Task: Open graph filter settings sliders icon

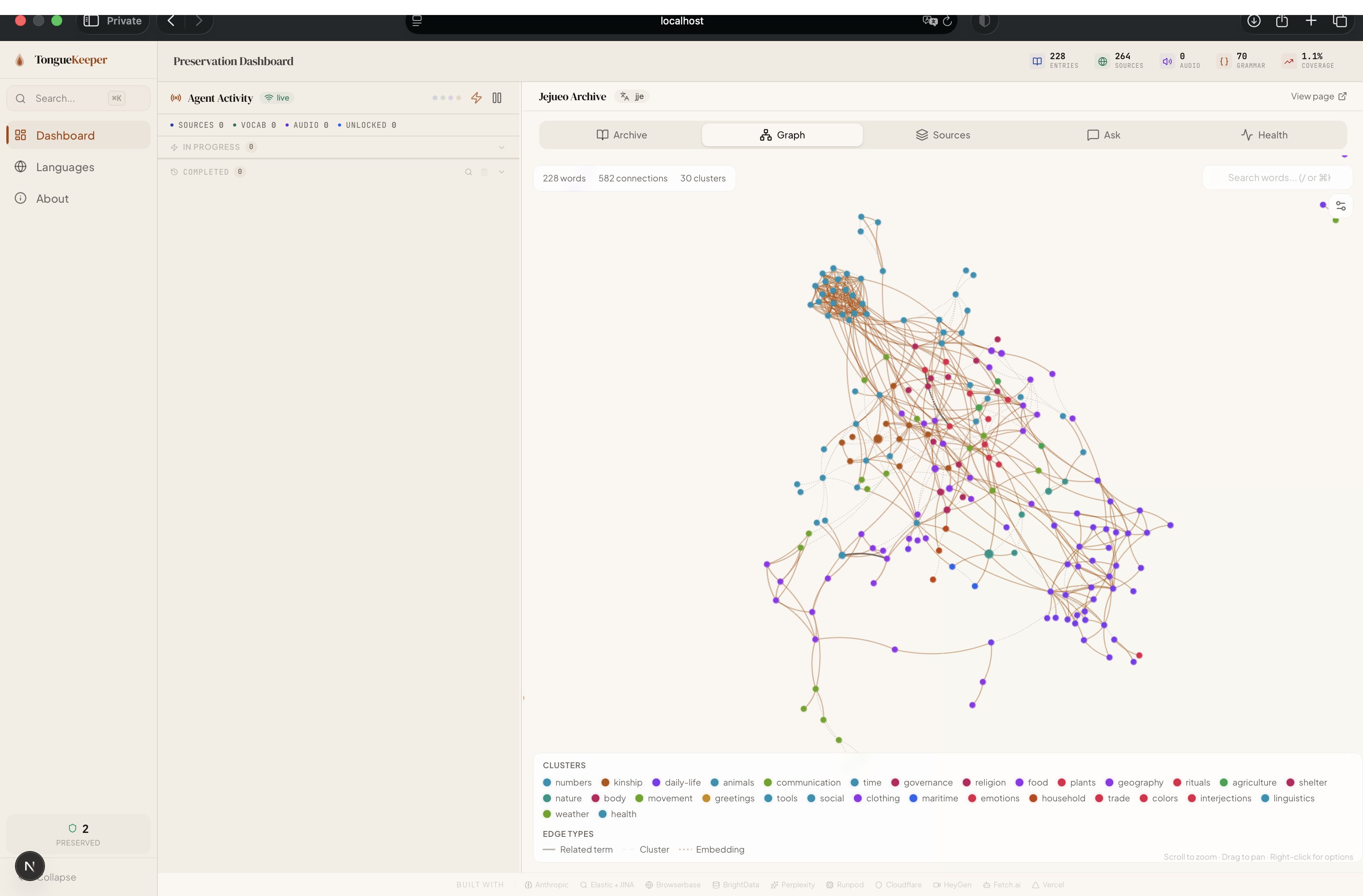Action: (x=1341, y=205)
